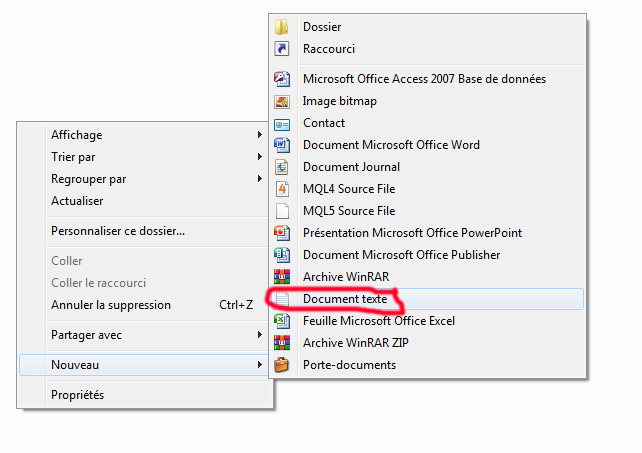Viewport: 642px width, 453px height.
Task: Expand the Affichage submenu arrow
Action: point(259,135)
